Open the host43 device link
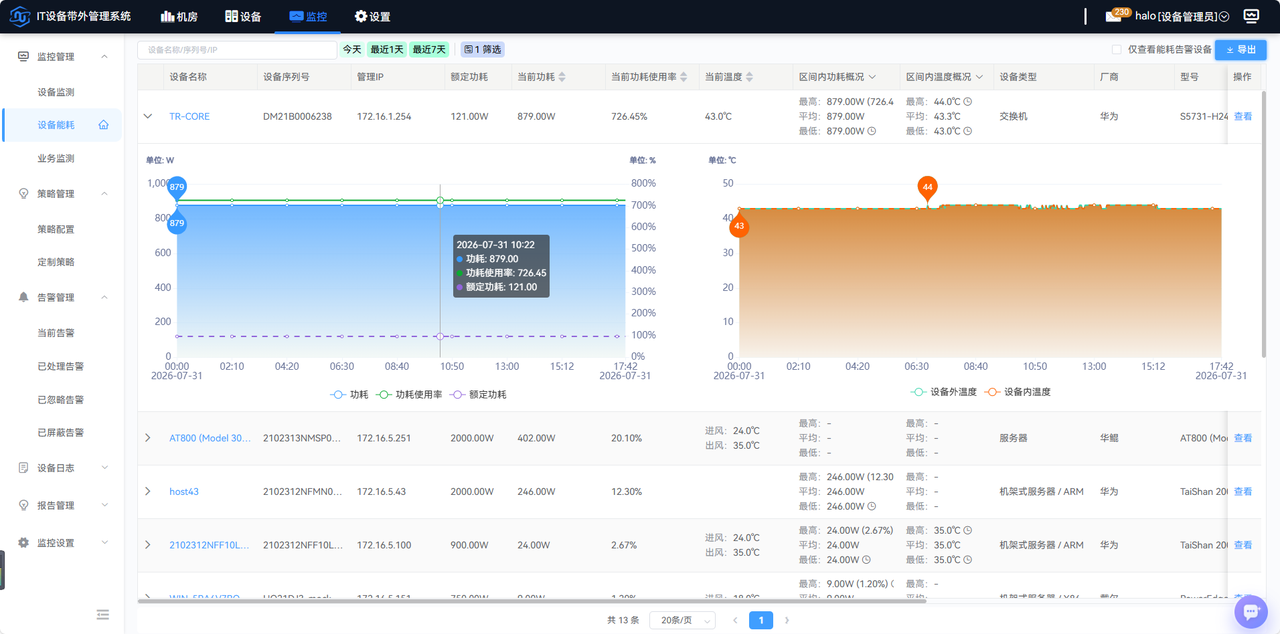The height and width of the screenshot is (634, 1280). coord(184,492)
